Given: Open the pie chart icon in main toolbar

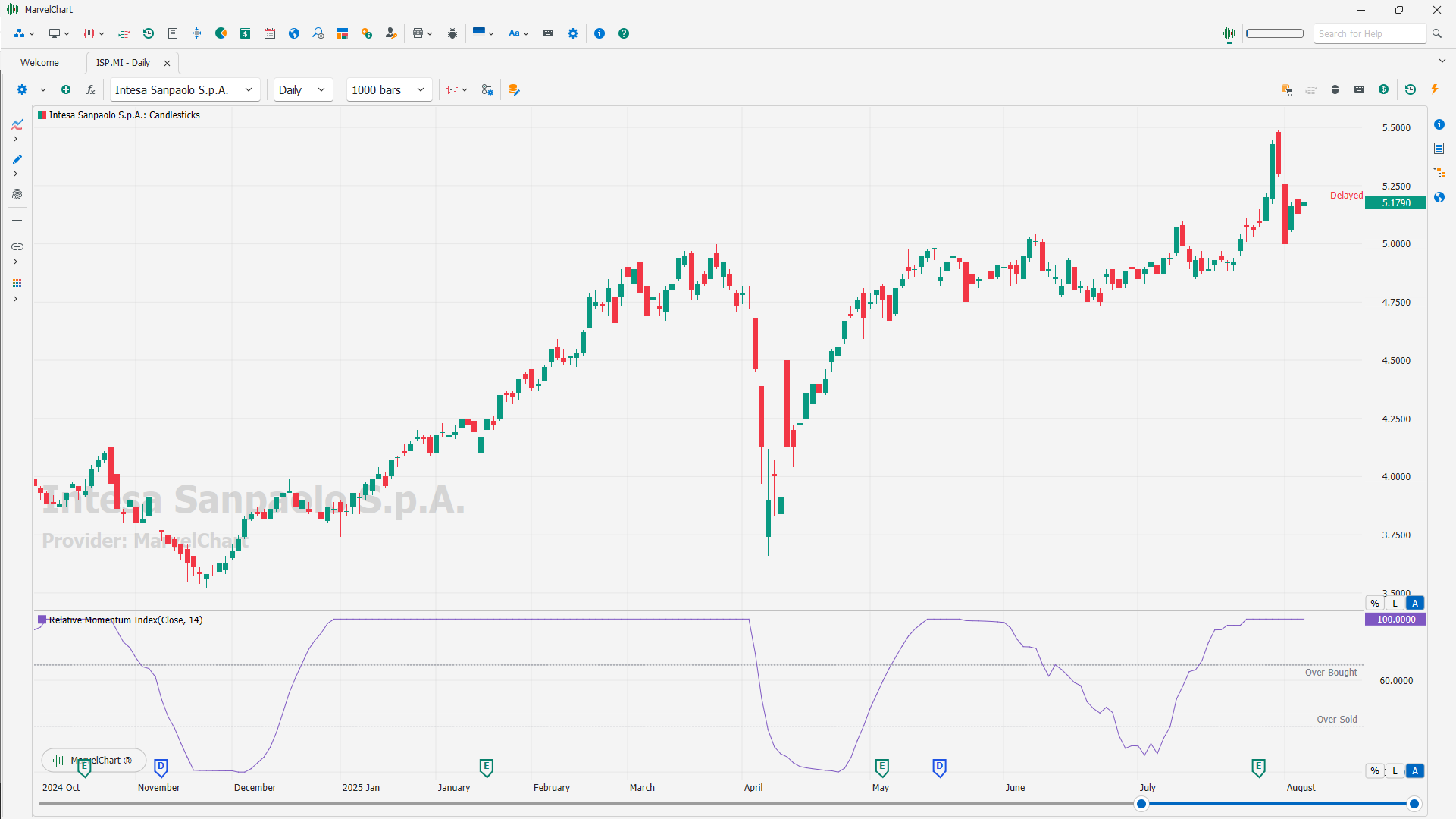Looking at the screenshot, I should coord(221,33).
